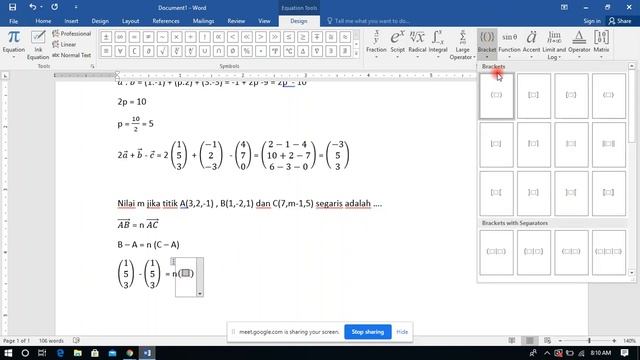Viewport: 640px width, 360px height.
Task: Hide the screen sharing notification
Action: pos(402,332)
